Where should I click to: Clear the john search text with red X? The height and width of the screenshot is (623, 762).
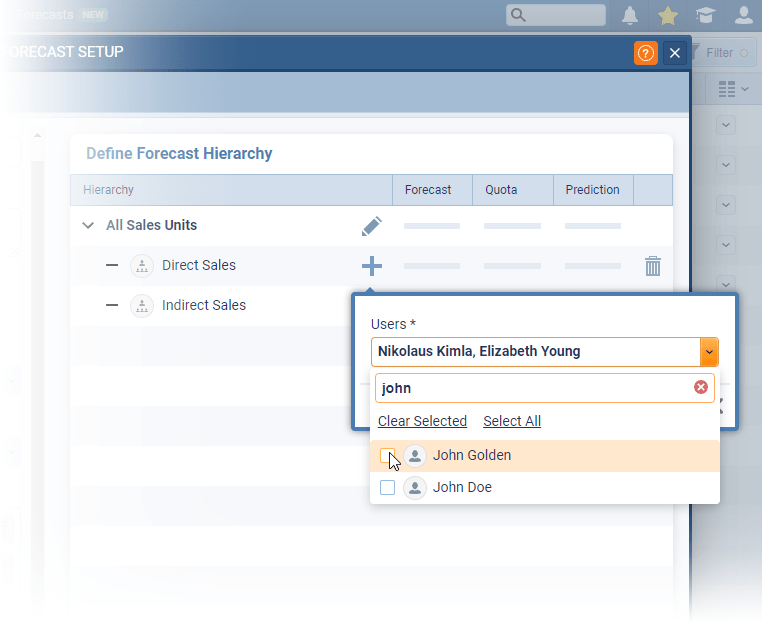point(700,388)
